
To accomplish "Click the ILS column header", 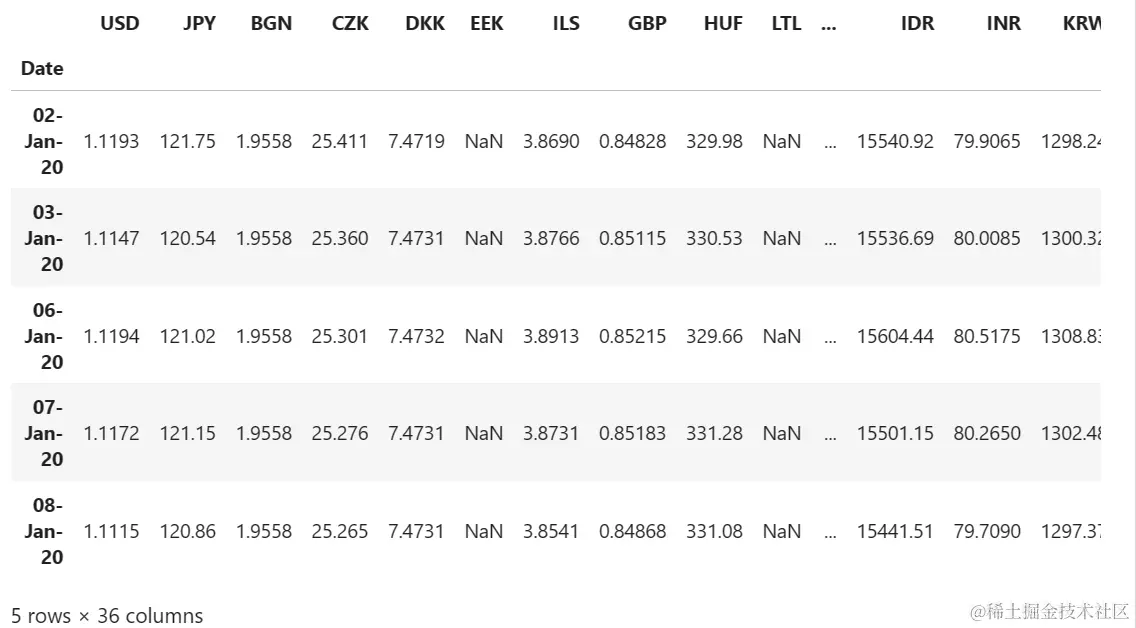I will point(566,23).
